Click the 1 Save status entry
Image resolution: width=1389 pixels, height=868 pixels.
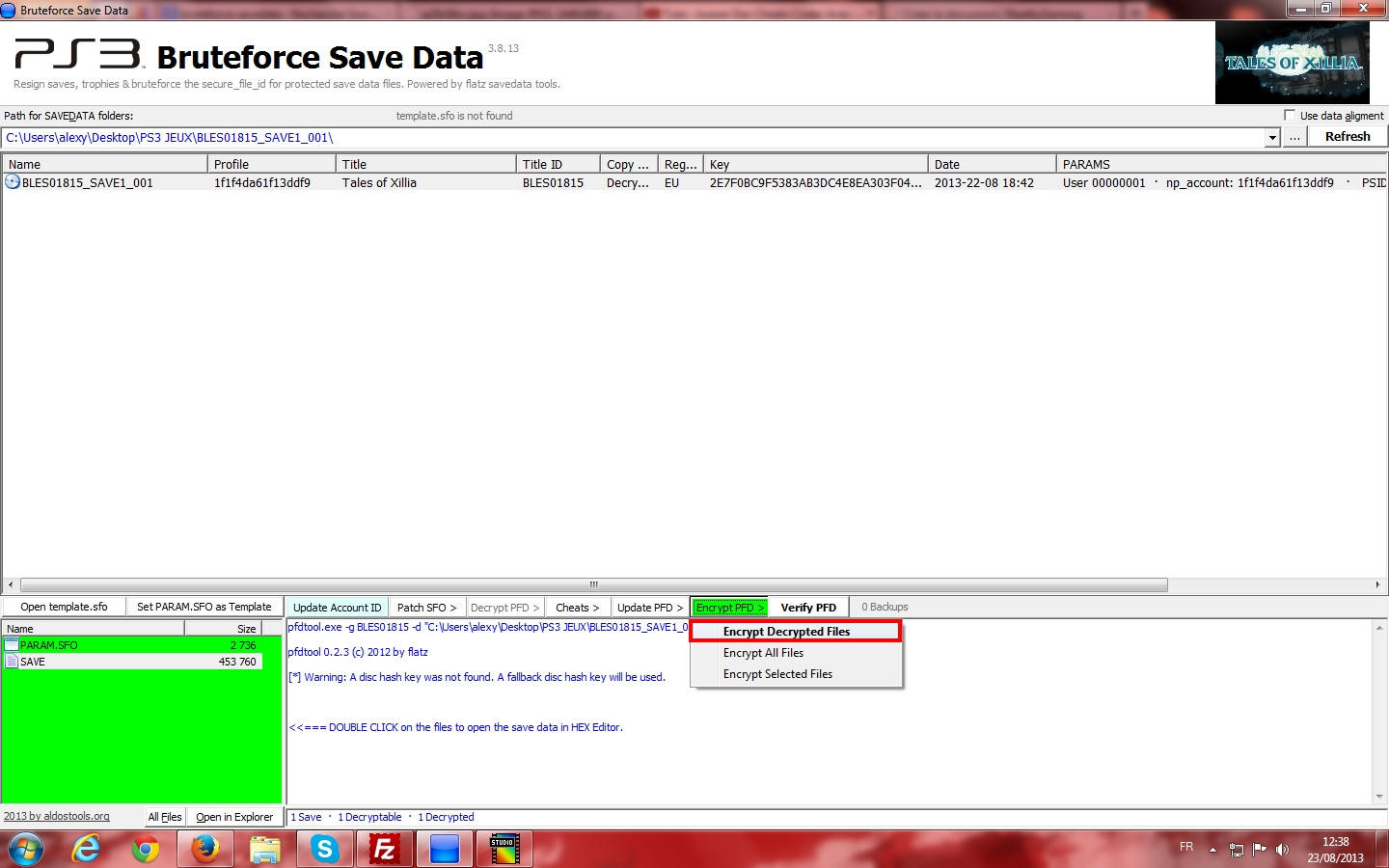306,817
